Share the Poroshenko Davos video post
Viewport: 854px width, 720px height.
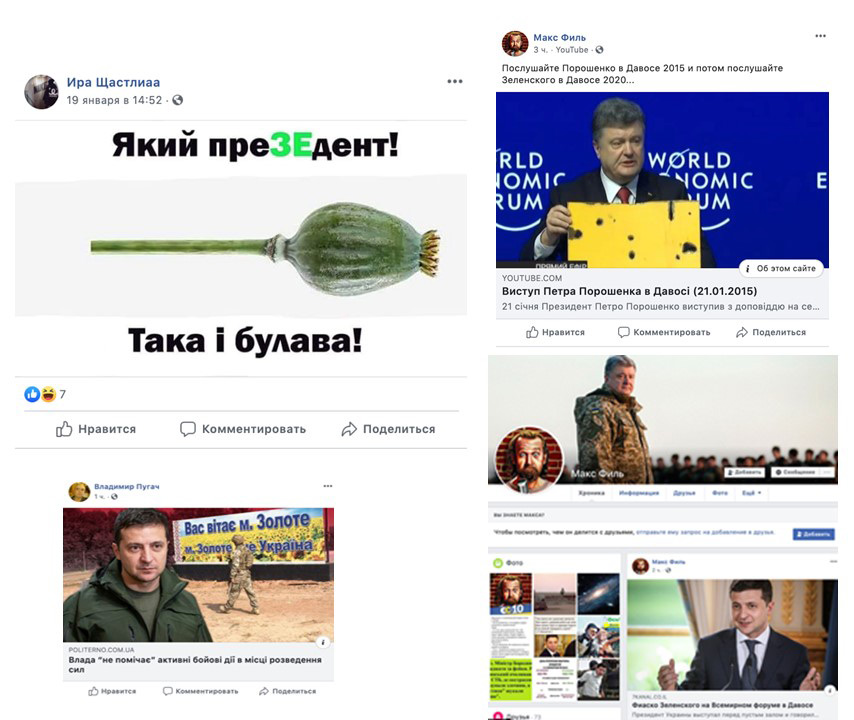[x=771, y=332]
